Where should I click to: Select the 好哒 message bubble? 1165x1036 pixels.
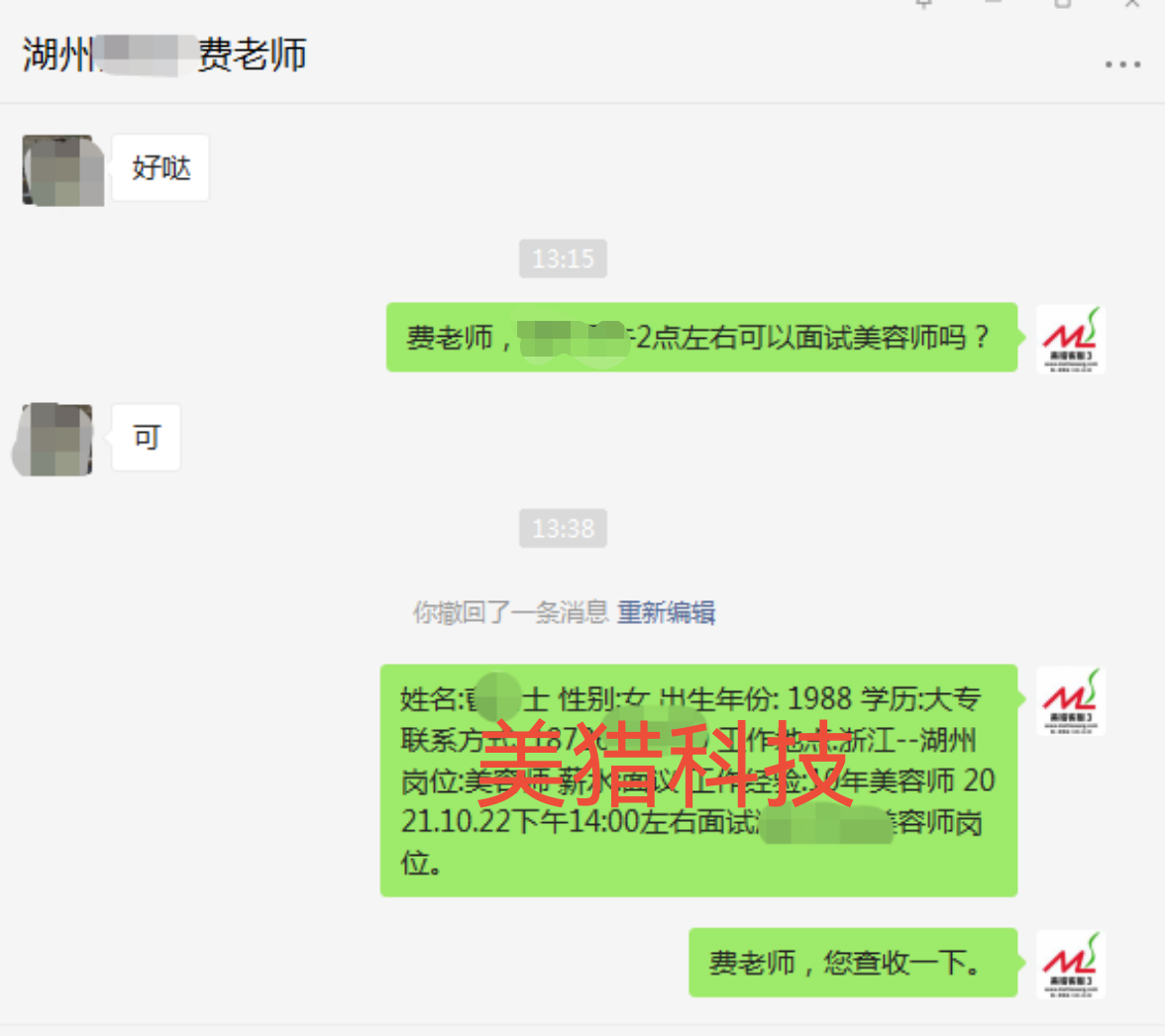pos(160,167)
